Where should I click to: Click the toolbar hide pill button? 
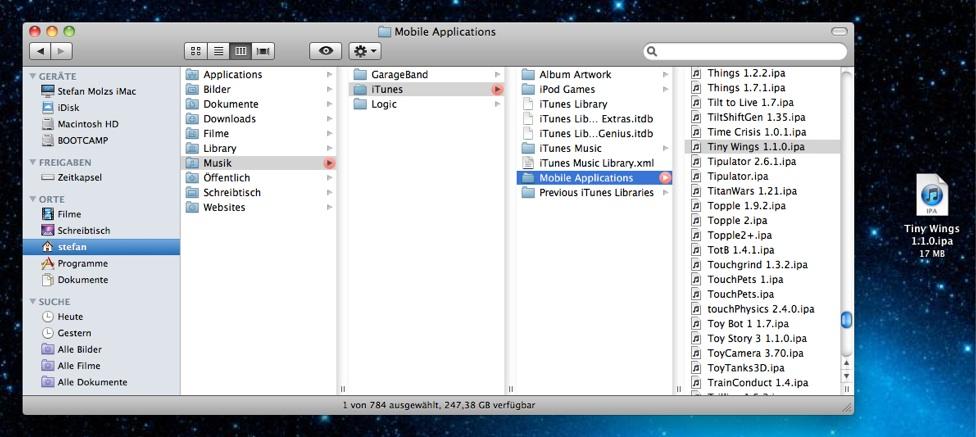click(x=839, y=31)
